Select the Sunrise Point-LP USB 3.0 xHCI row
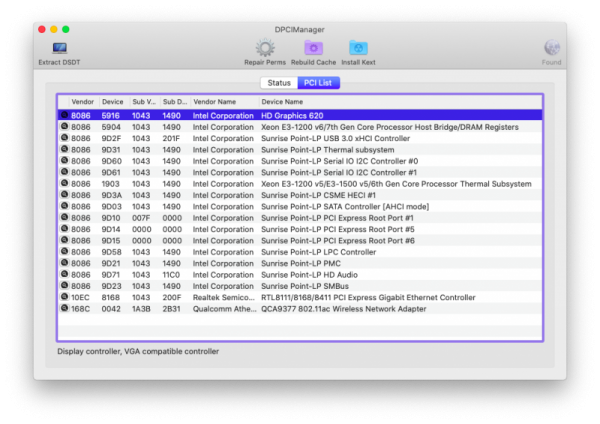The image size is (600, 424). click(x=300, y=138)
